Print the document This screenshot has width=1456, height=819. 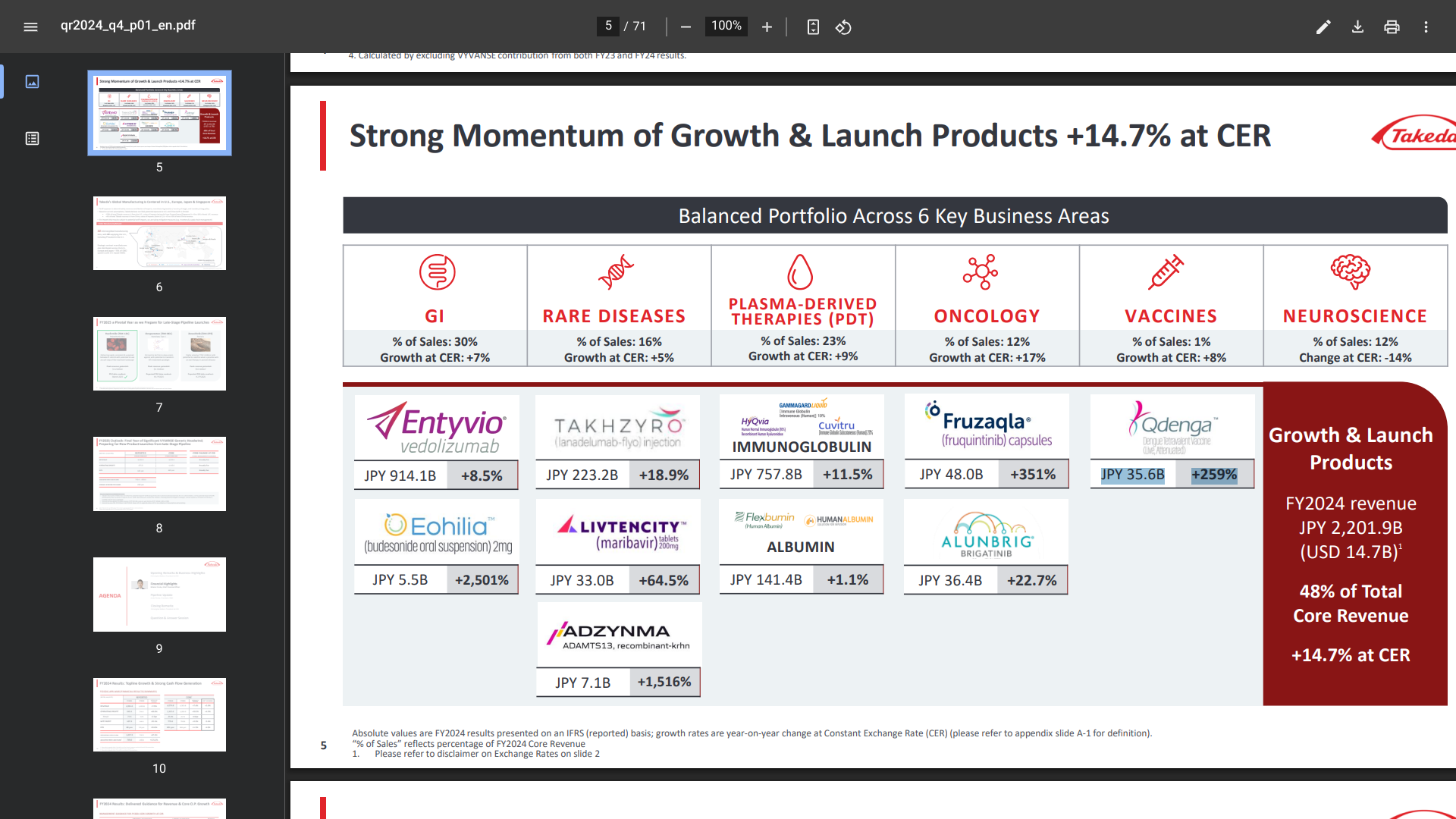1392,27
